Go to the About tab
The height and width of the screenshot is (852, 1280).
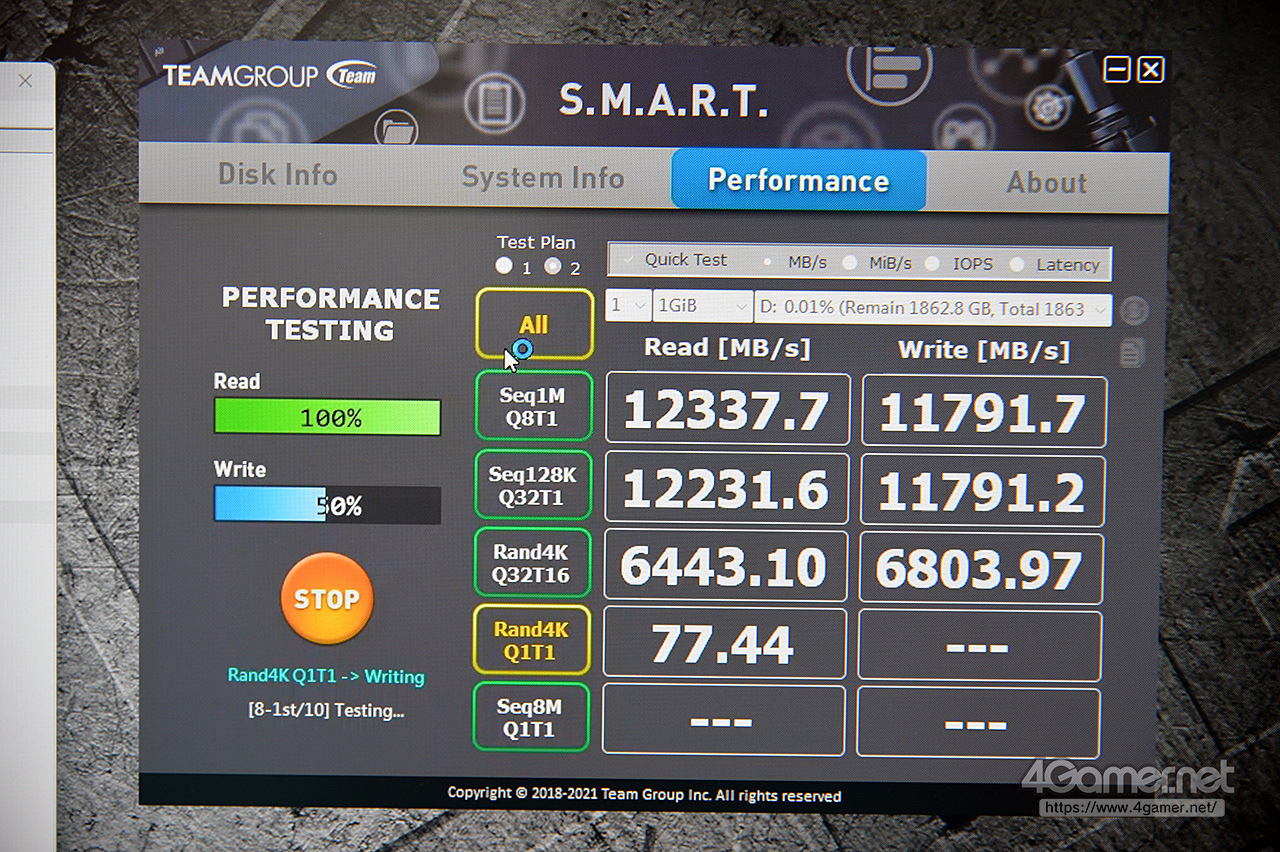tap(1047, 183)
